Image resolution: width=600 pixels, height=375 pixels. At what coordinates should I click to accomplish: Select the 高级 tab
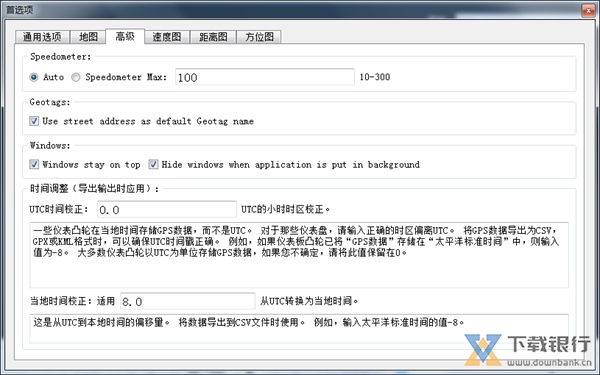click(125, 36)
